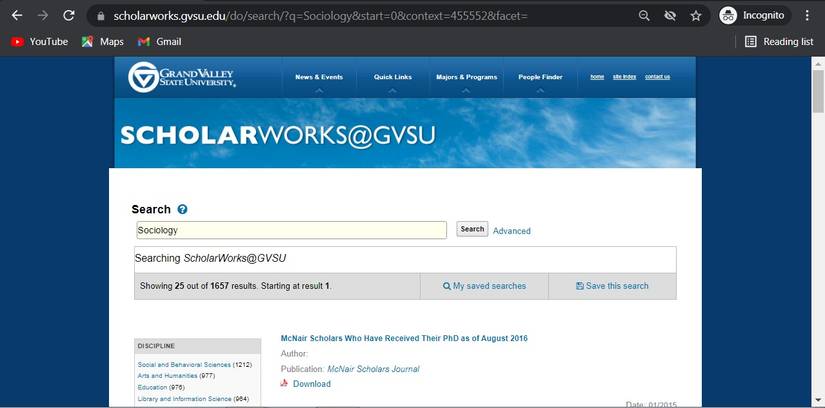The width and height of the screenshot is (825, 408).
Task: Click the PDF icon beside Download
Action: (x=285, y=383)
